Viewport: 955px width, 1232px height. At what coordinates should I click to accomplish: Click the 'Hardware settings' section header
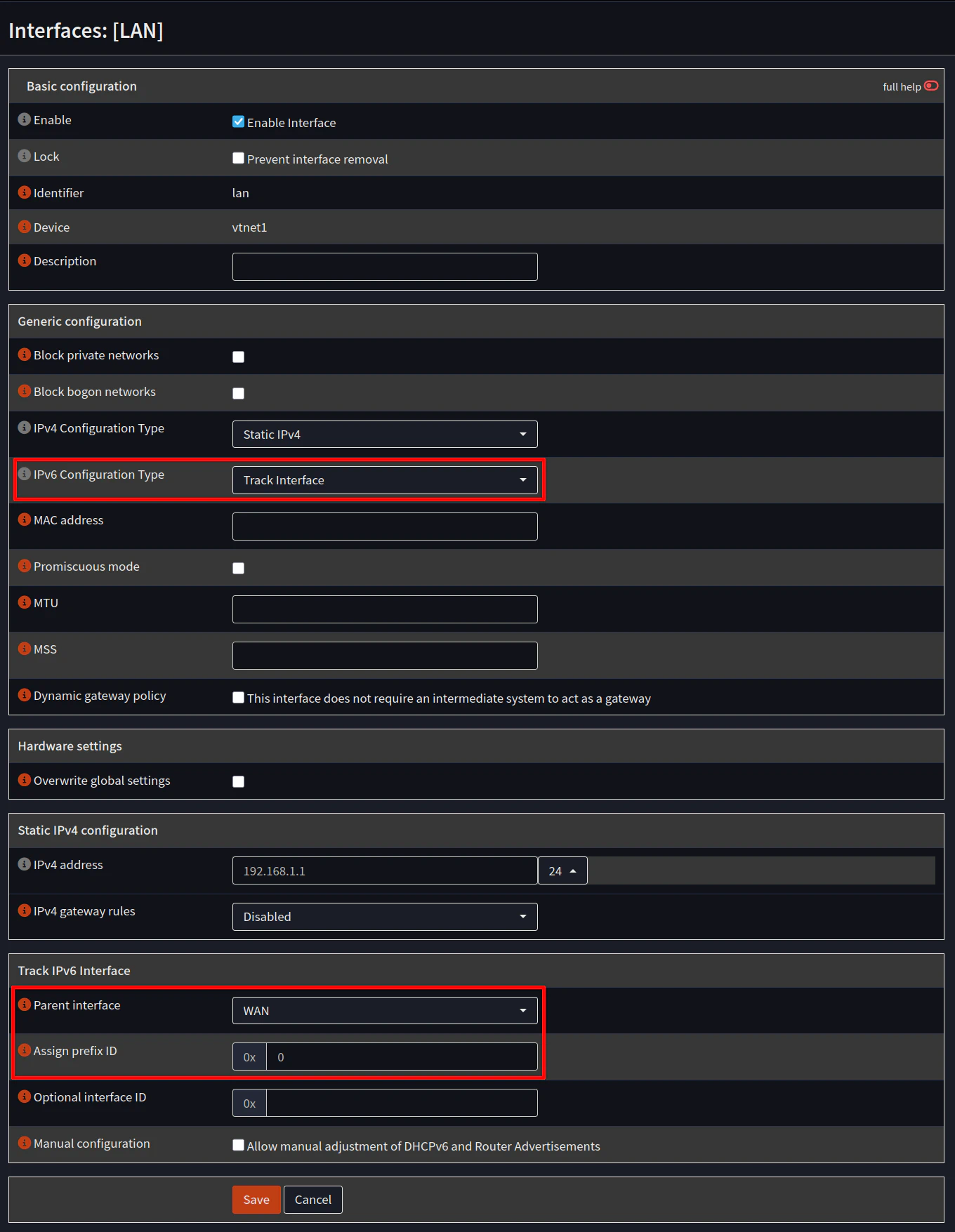(x=70, y=746)
